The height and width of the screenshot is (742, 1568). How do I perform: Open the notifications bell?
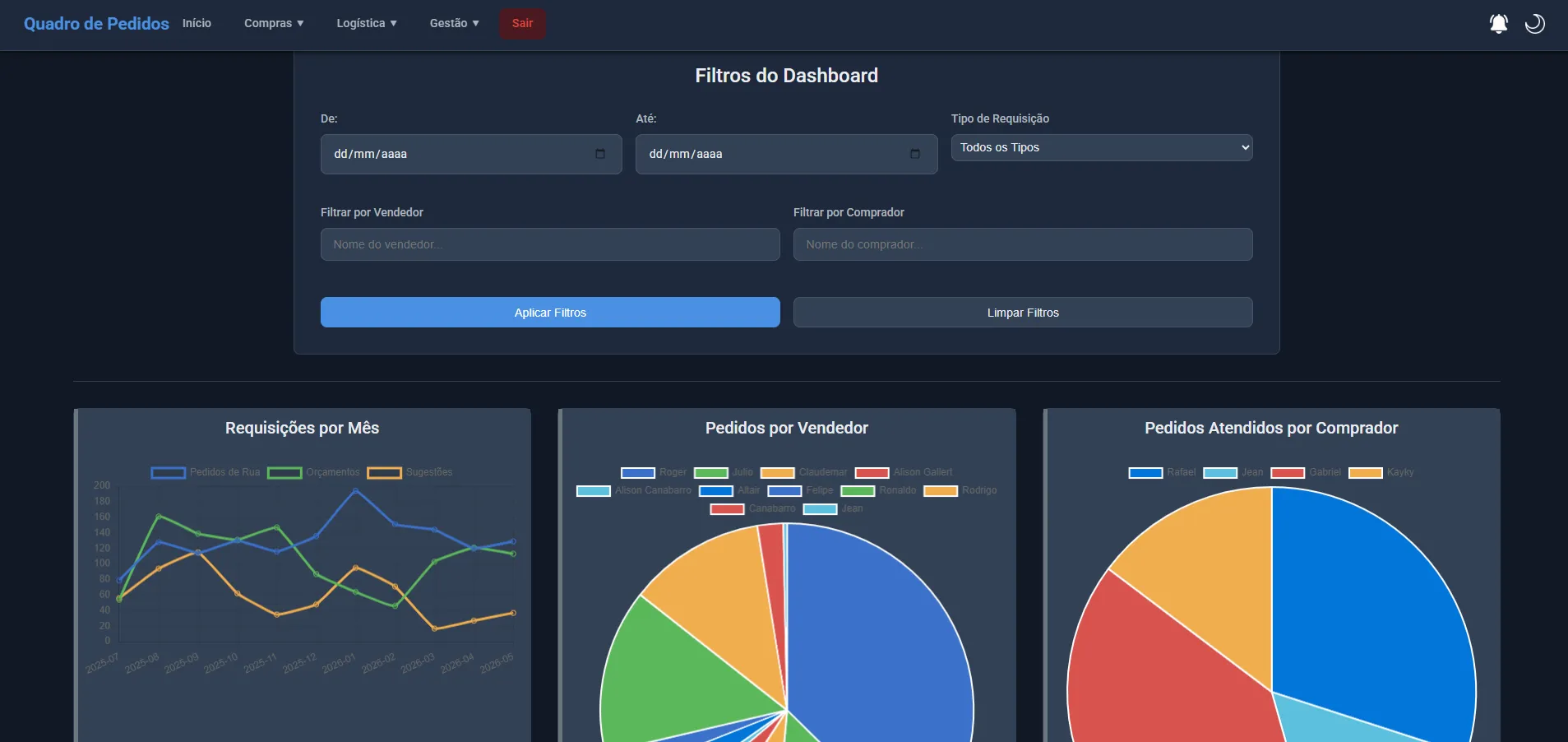pyautogui.click(x=1498, y=24)
